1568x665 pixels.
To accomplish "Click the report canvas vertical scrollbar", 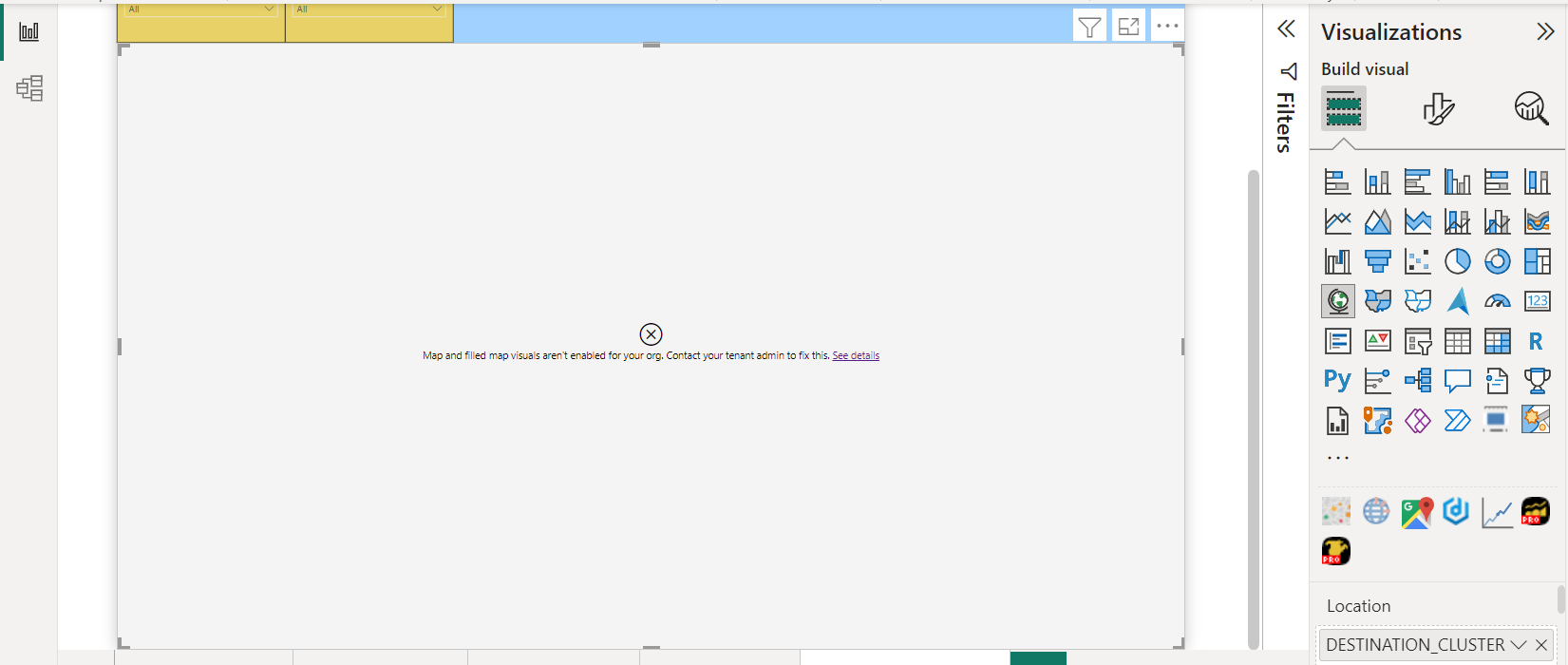I will [x=1254, y=408].
